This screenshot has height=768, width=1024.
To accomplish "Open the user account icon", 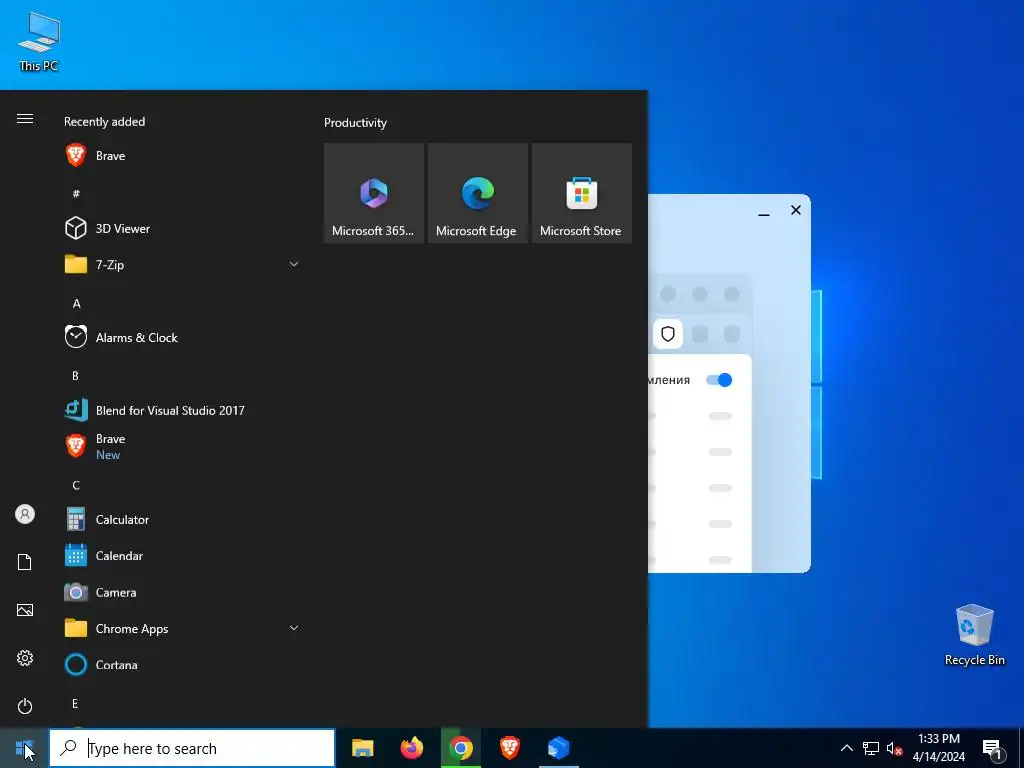I will click(25, 514).
